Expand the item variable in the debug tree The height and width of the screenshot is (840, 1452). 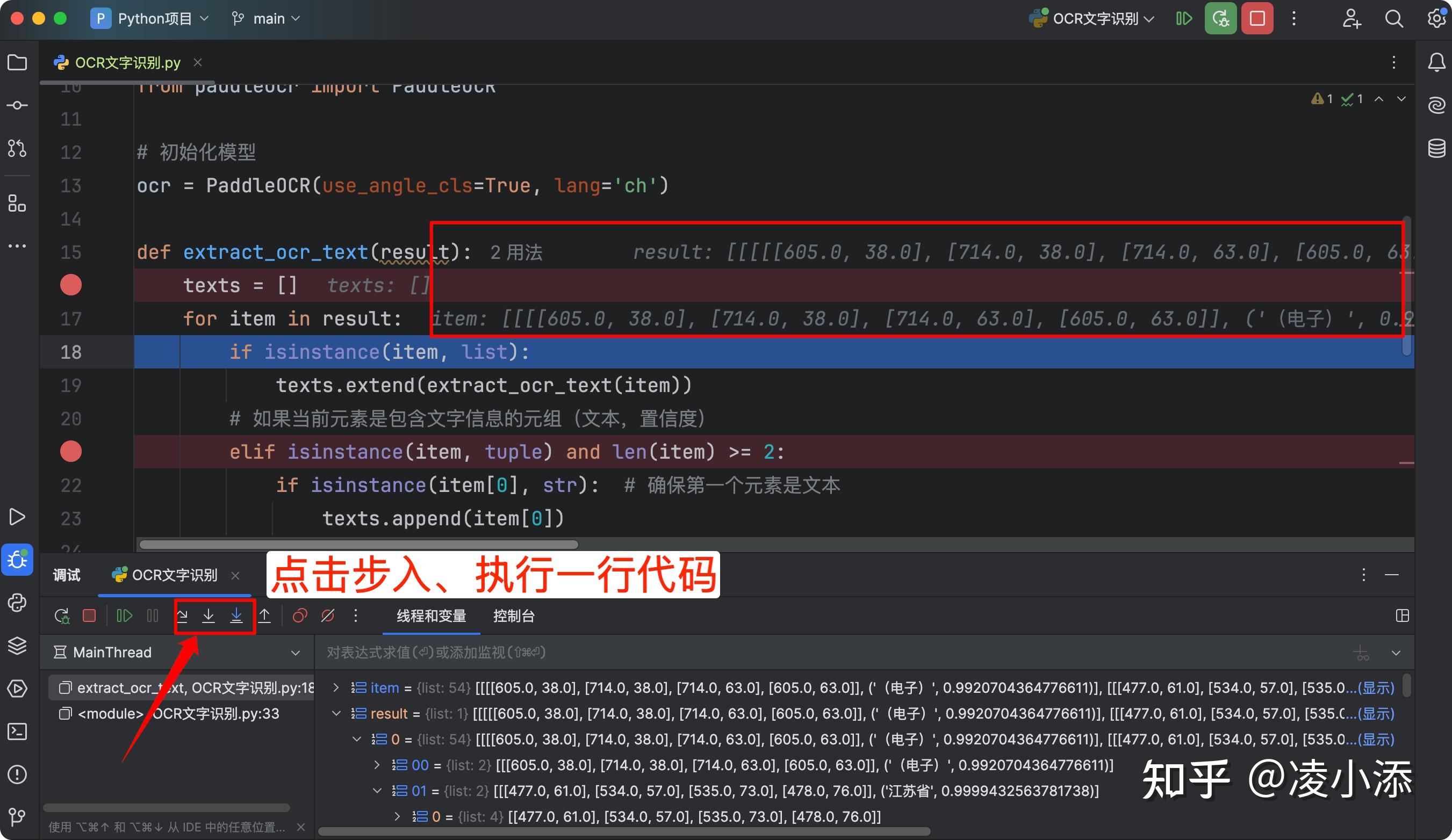click(x=336, y=687)
